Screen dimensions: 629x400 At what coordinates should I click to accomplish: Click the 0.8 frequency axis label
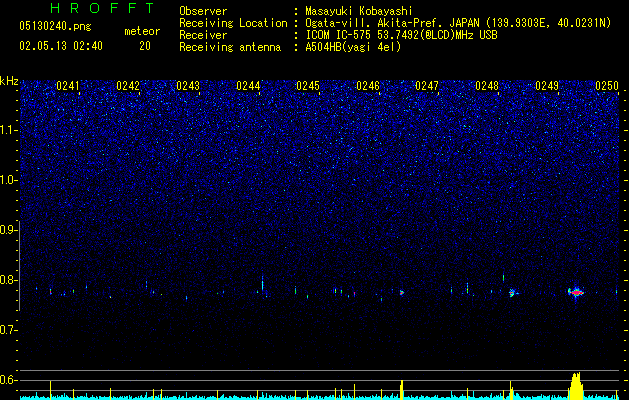click(x=9, y=280)
